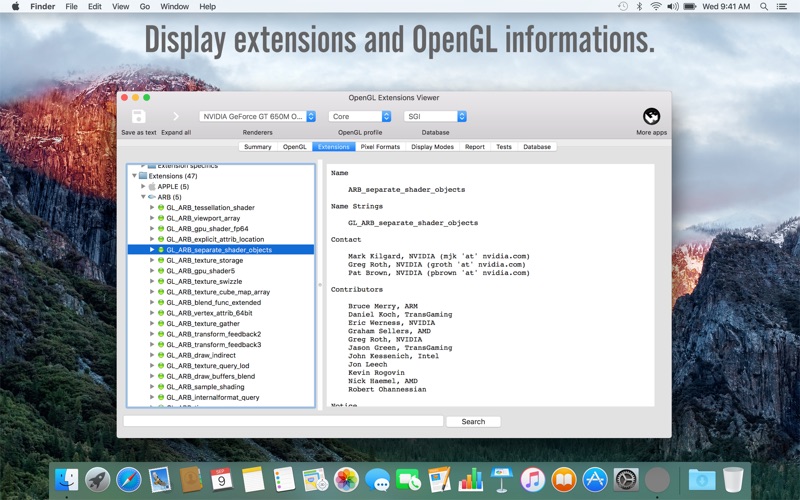Switch to the Summary tab
The image size is (800, 500).
tap(258, 146)
